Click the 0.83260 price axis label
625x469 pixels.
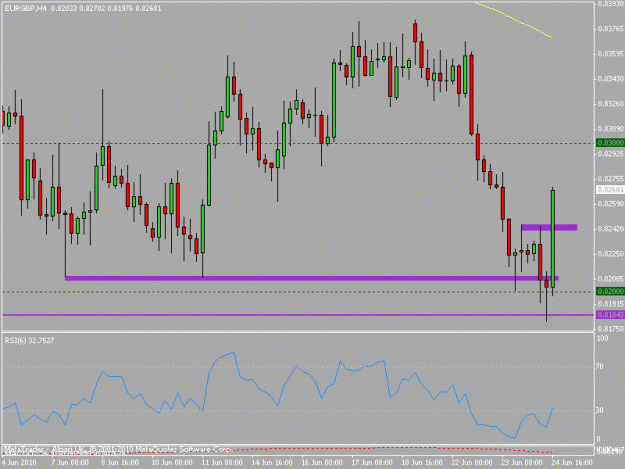point(611,104)
